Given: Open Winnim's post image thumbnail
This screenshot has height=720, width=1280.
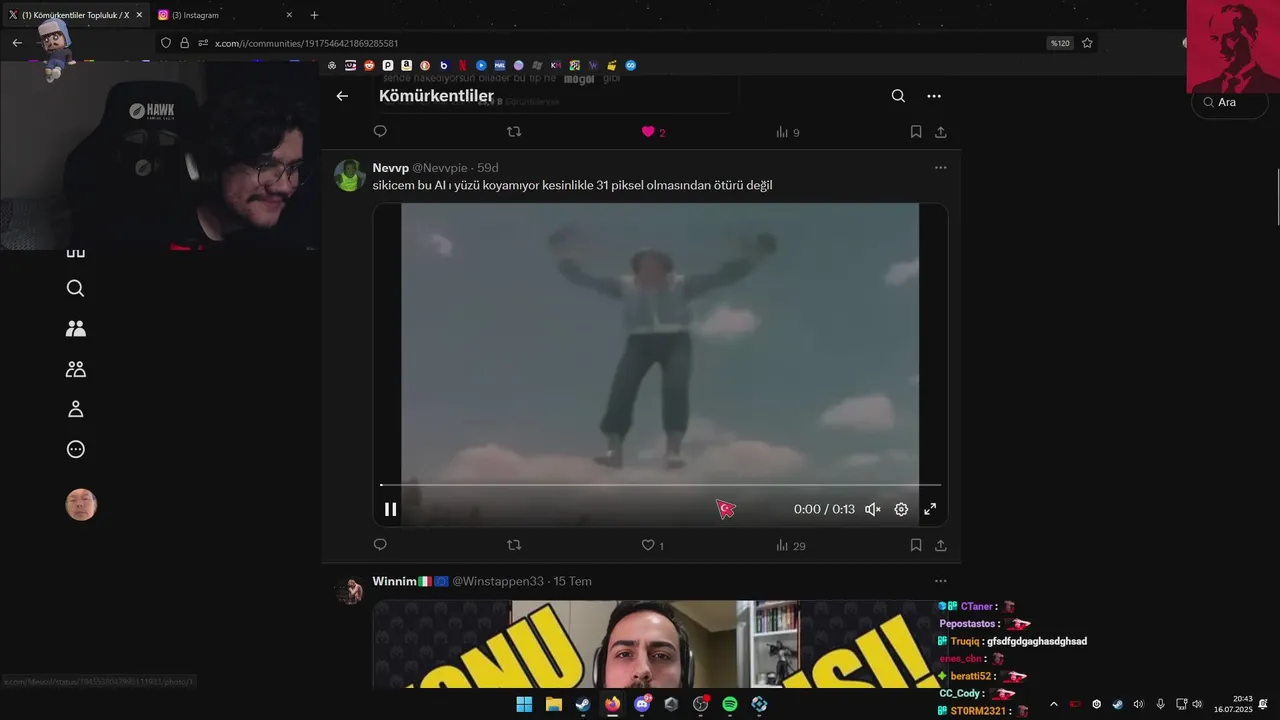Looking at the screenshot, I should coord(660,644).
